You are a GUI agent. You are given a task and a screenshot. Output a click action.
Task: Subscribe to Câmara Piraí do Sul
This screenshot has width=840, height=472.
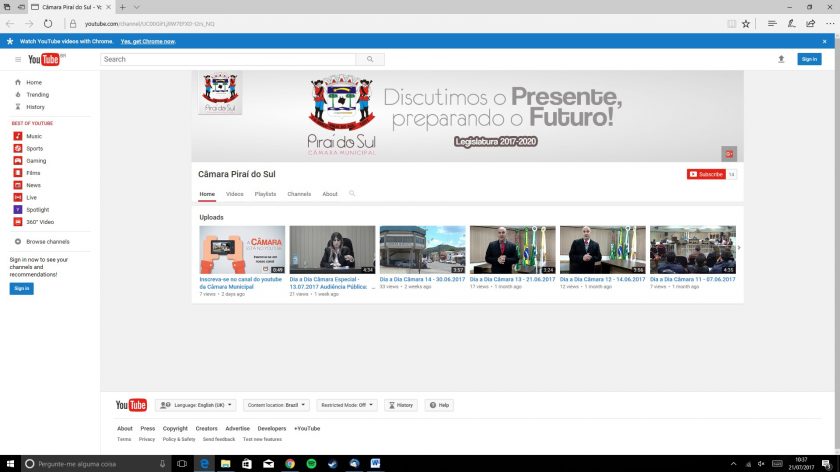[706, 174]
